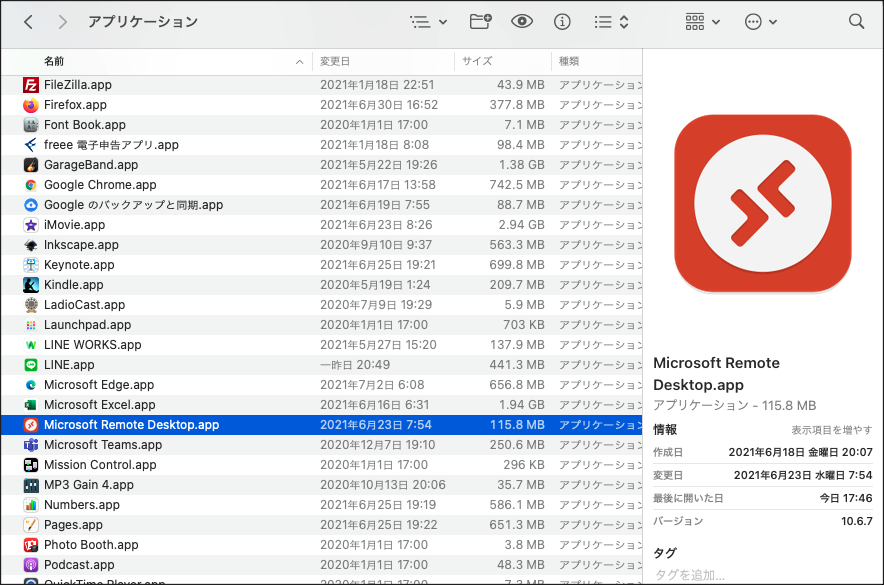The height and width of the screenshot is (585, 884).
Task: Sort by the 種類 column header
Action: coord(569,61)
